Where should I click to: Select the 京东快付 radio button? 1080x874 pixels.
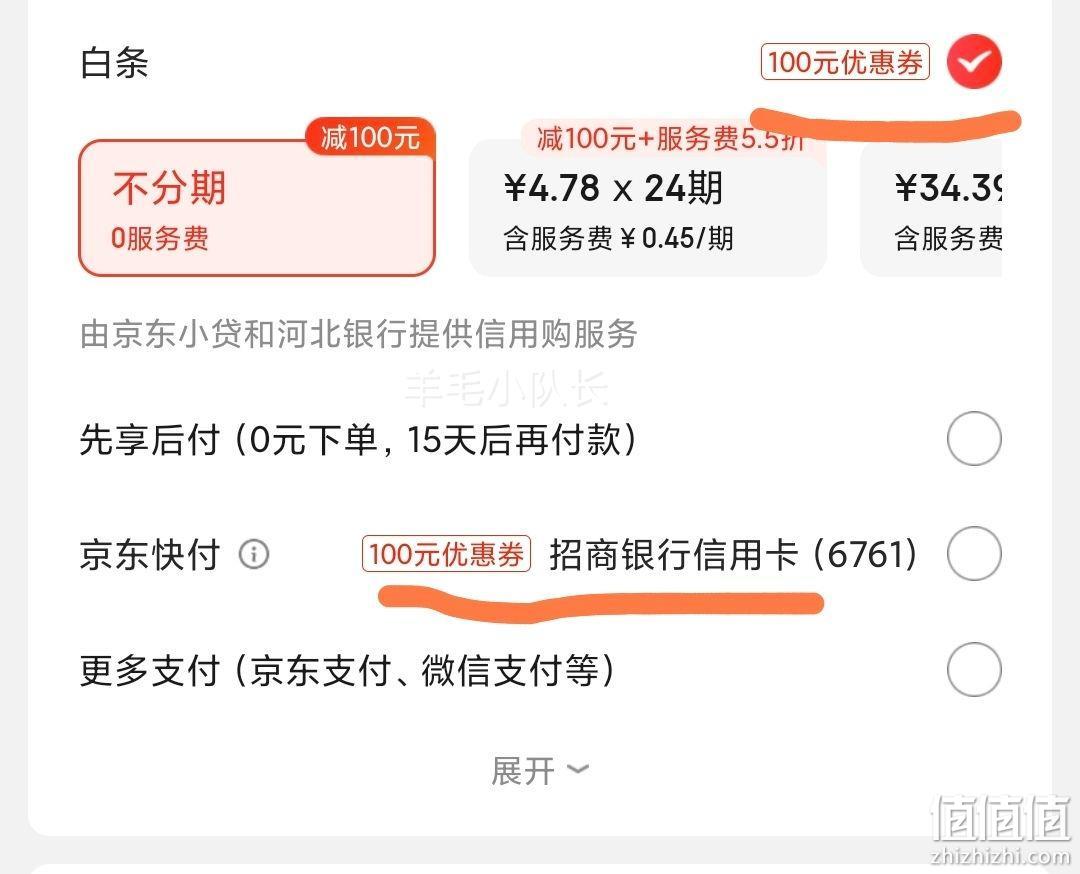(x=974, y=554)
